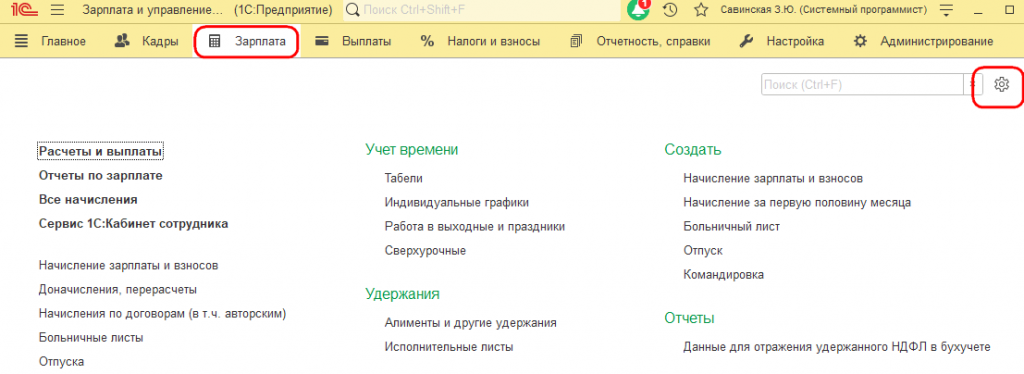The image size is (1024, 374).
Task: Create Начисление за первую половину месяца
Action: click(x=797, y=202)
